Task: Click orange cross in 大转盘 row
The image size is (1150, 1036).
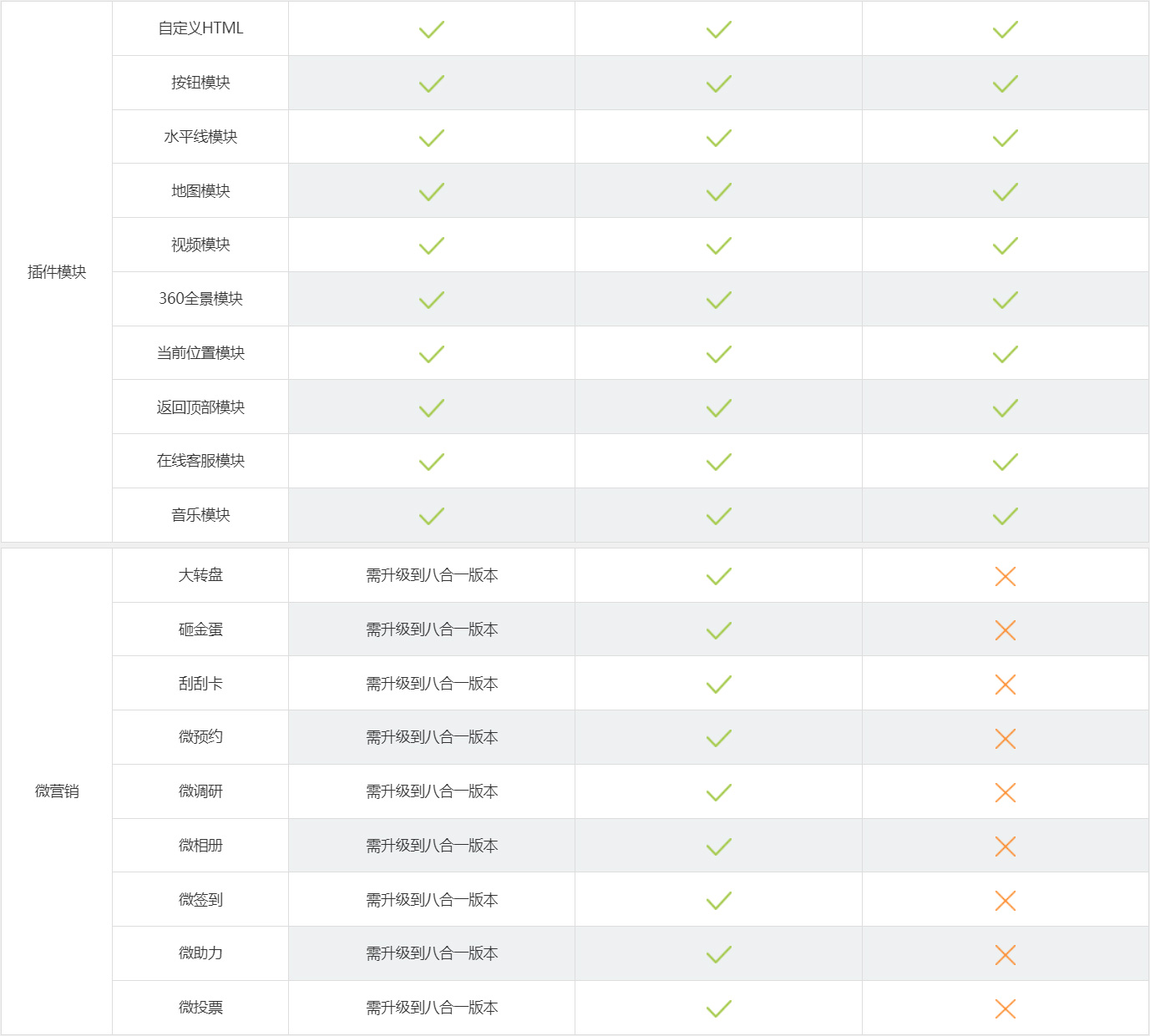Action: tap(1006, 576)
